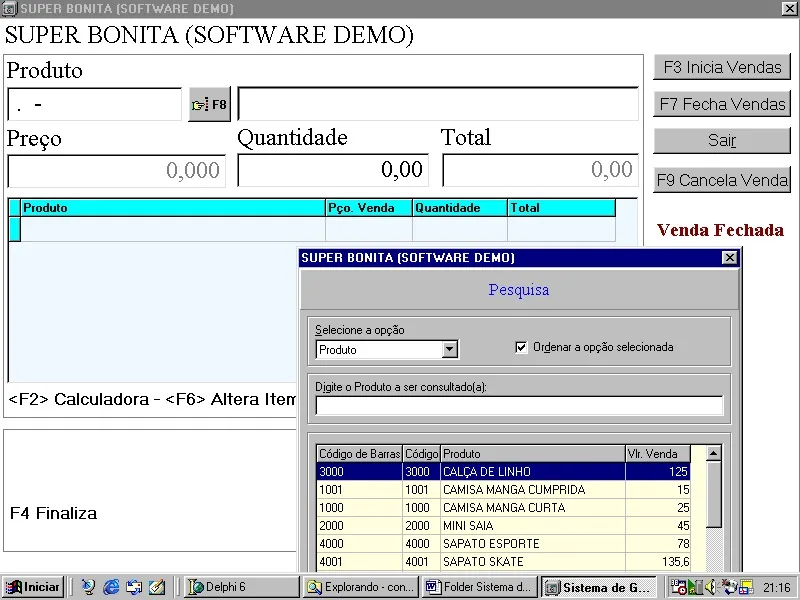Click the F8 product search button

[209, 105]
